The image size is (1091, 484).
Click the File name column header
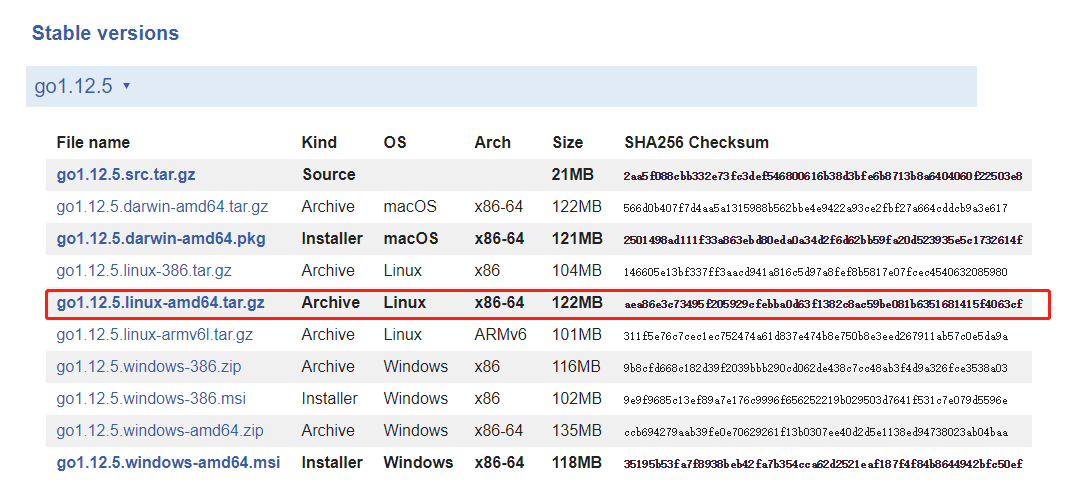click(x=93, y=142)
